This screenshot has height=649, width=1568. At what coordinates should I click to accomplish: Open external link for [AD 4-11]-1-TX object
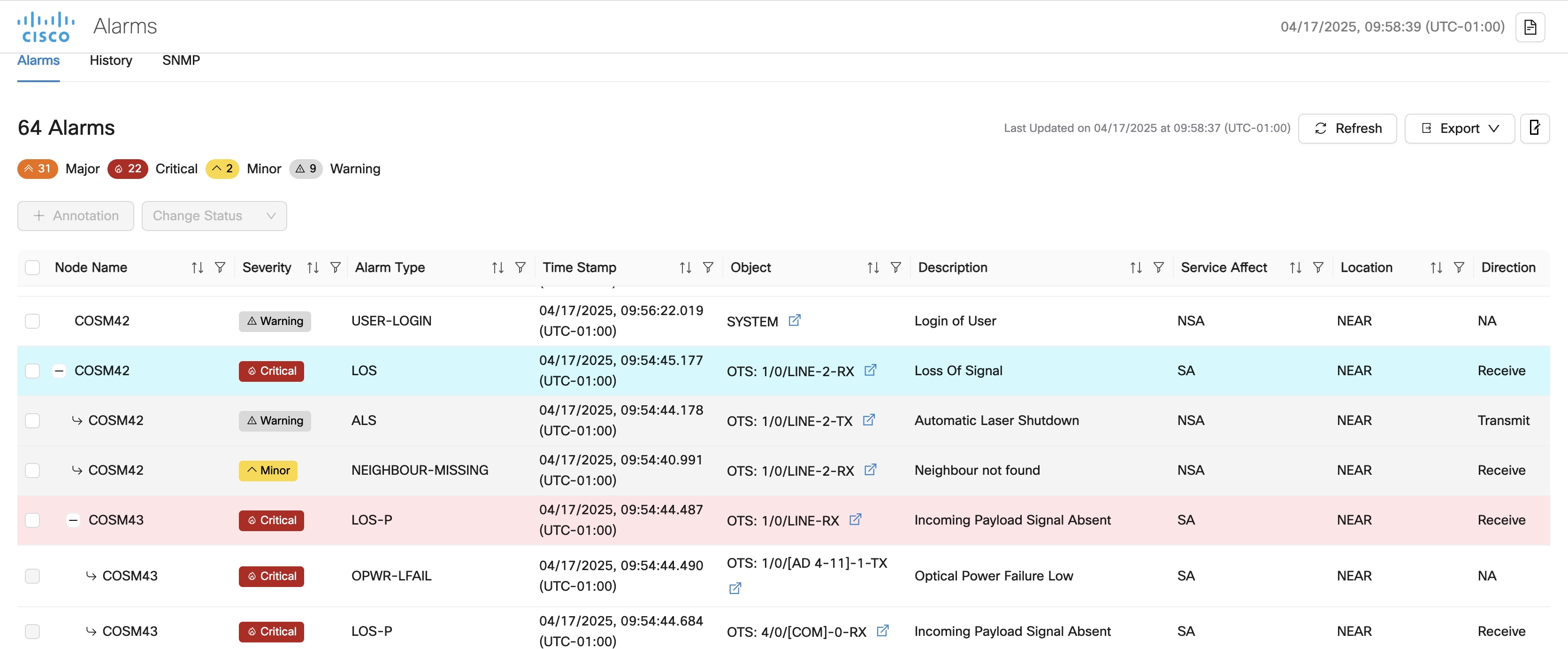(x=735, y=588)
